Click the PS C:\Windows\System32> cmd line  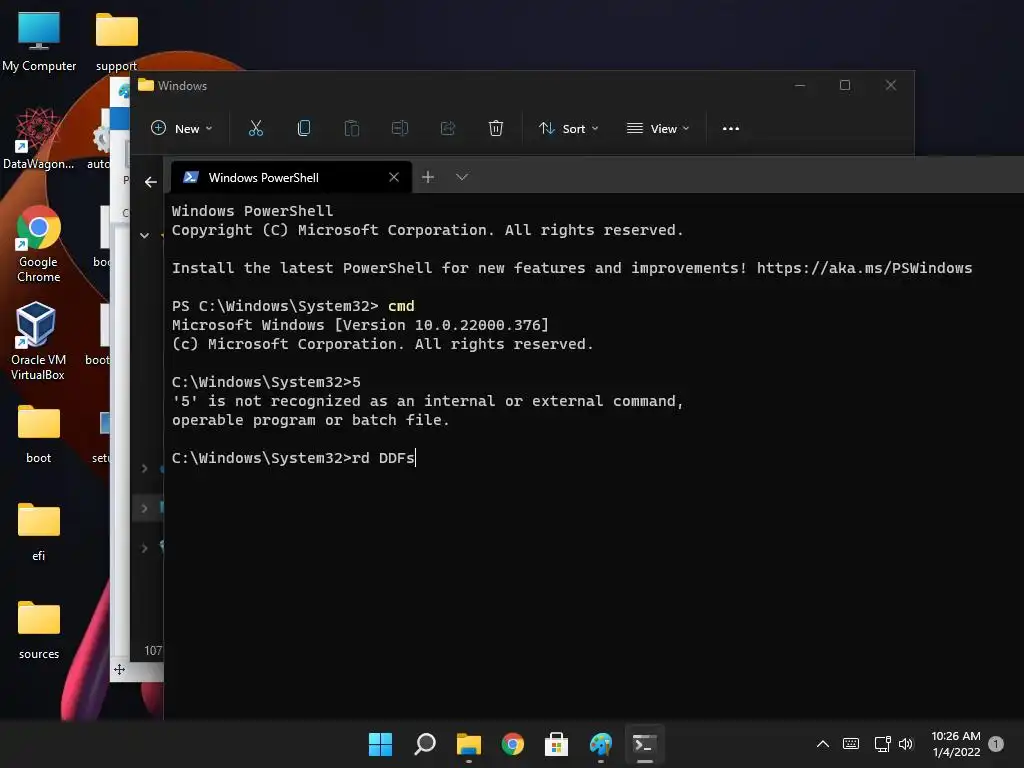tap(293, 306)
